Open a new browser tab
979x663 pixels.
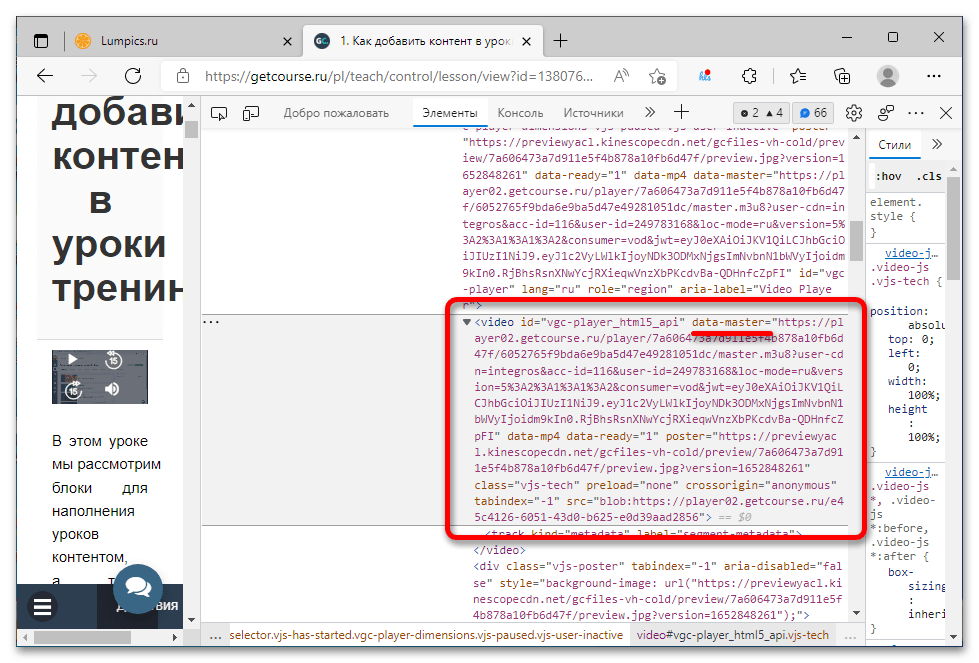pos(561,41)
